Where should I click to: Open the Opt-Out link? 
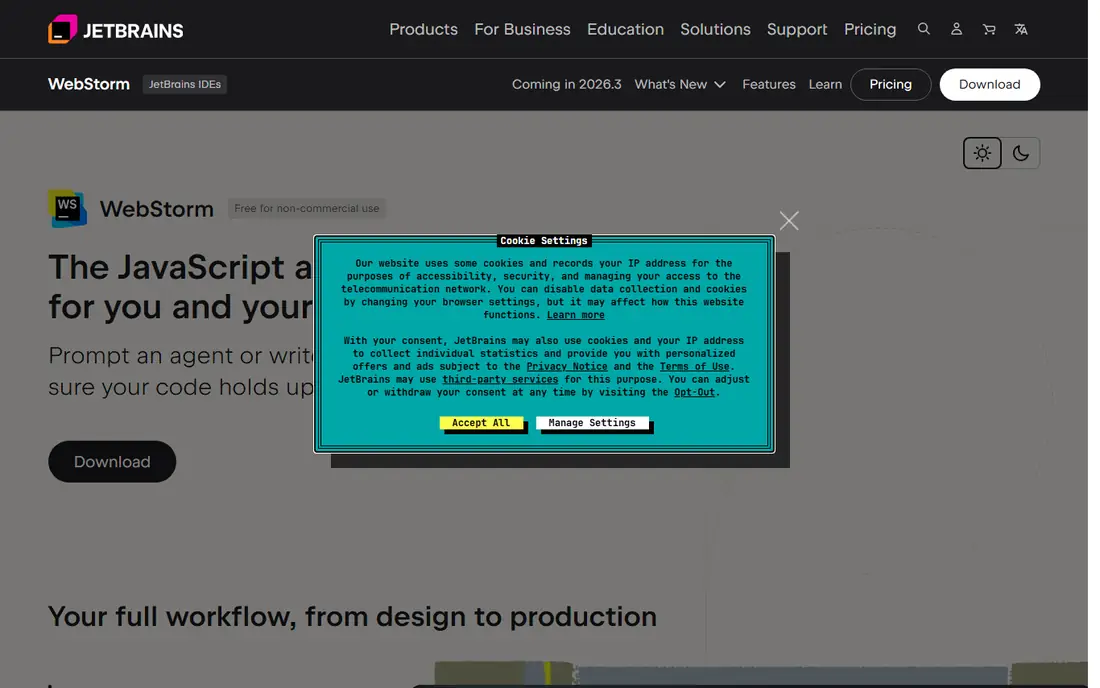coord(694,392)
